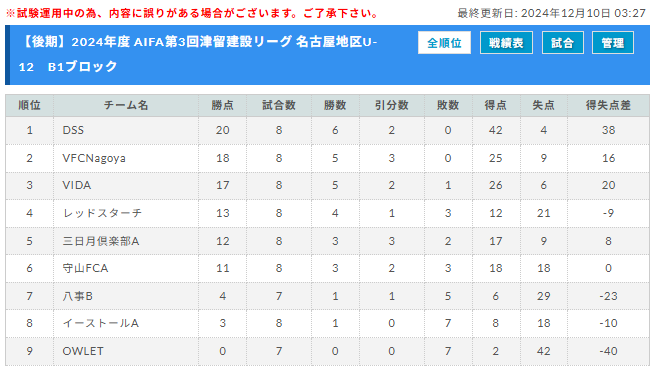This screenshot has width=652, height=367.
Task: Click the 管理 button
Action: tap(612, 43)
